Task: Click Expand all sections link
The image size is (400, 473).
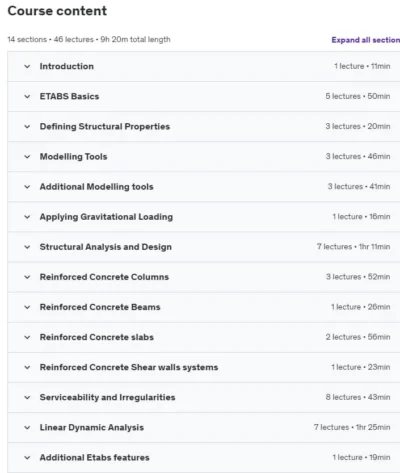Action: tap(366, 40)
